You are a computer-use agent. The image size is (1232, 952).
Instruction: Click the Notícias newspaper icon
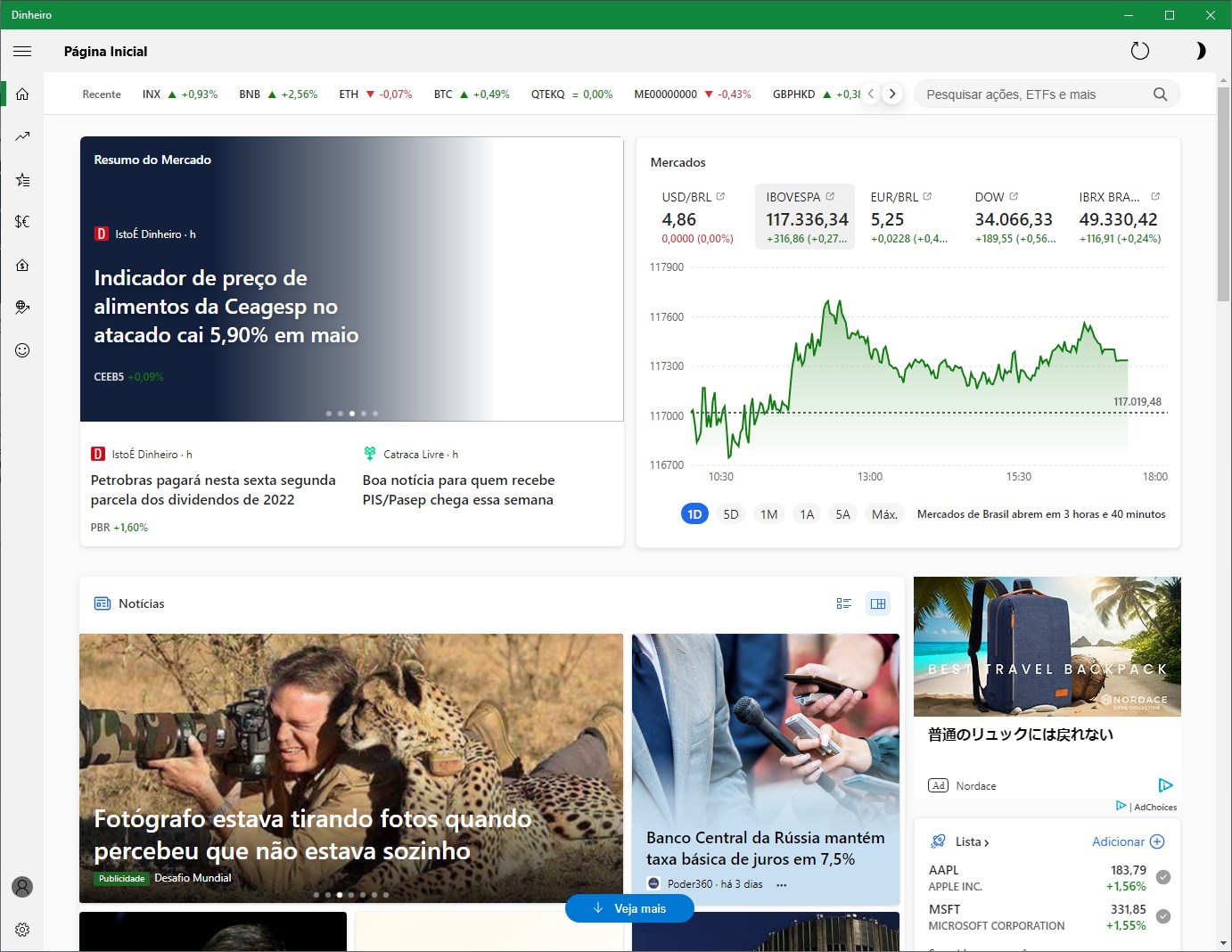(103, 603)
